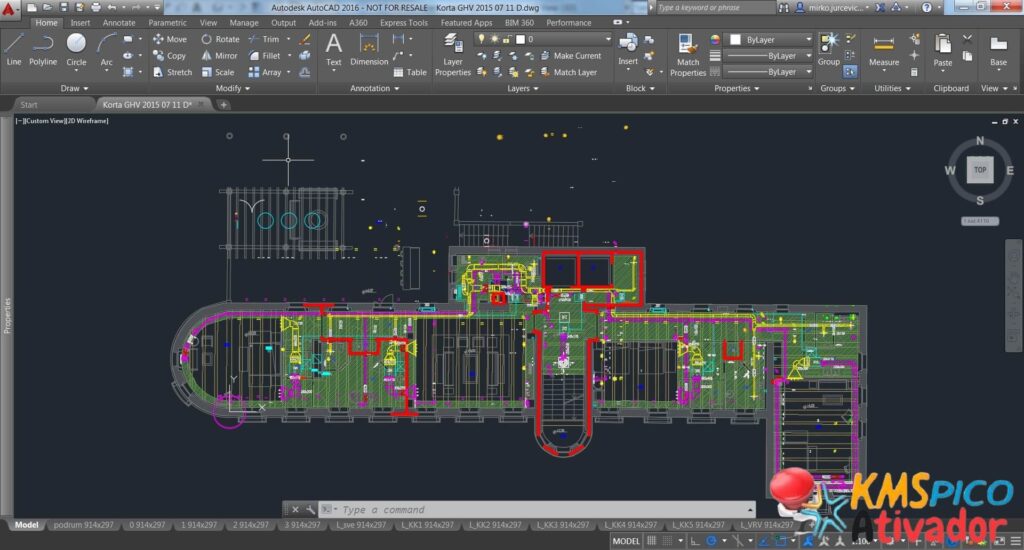Click the object color wheel icon

point(715,40)
